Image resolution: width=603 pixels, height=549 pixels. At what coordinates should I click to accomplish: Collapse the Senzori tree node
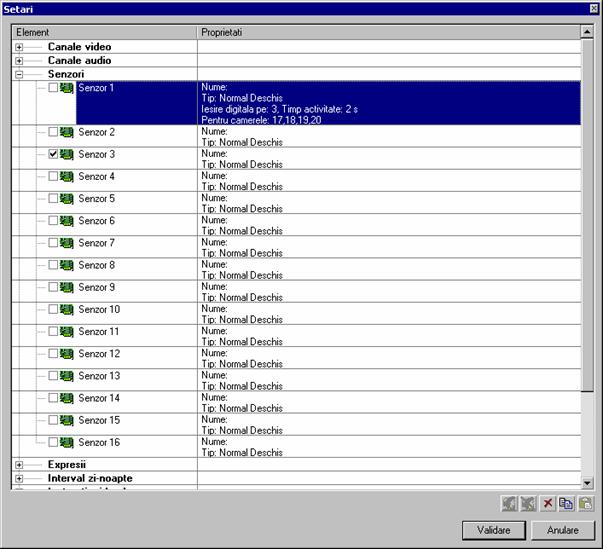tap(19, 75)
